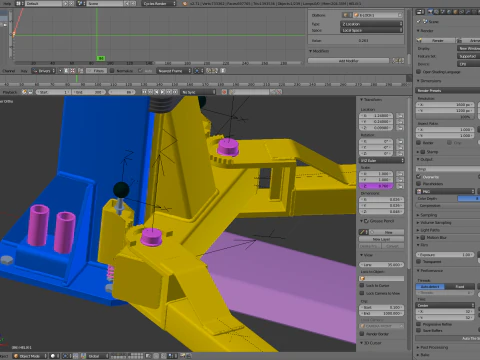480x360 pixels.
Task: Open the Render Presets dropdown
Action: point(447,91)
